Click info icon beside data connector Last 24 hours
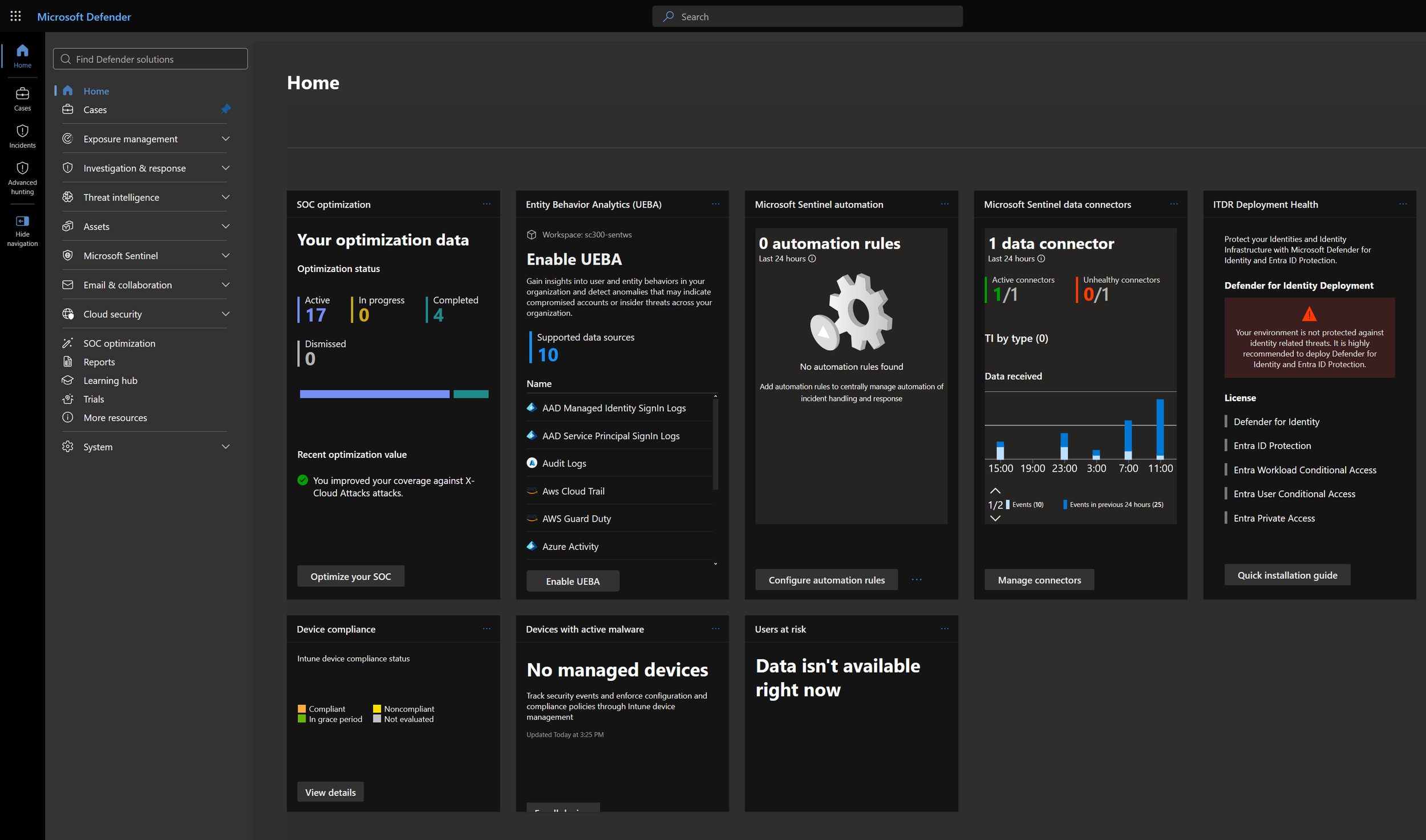The width and height of the screenshot is (1426, 840). point(1041,259)
